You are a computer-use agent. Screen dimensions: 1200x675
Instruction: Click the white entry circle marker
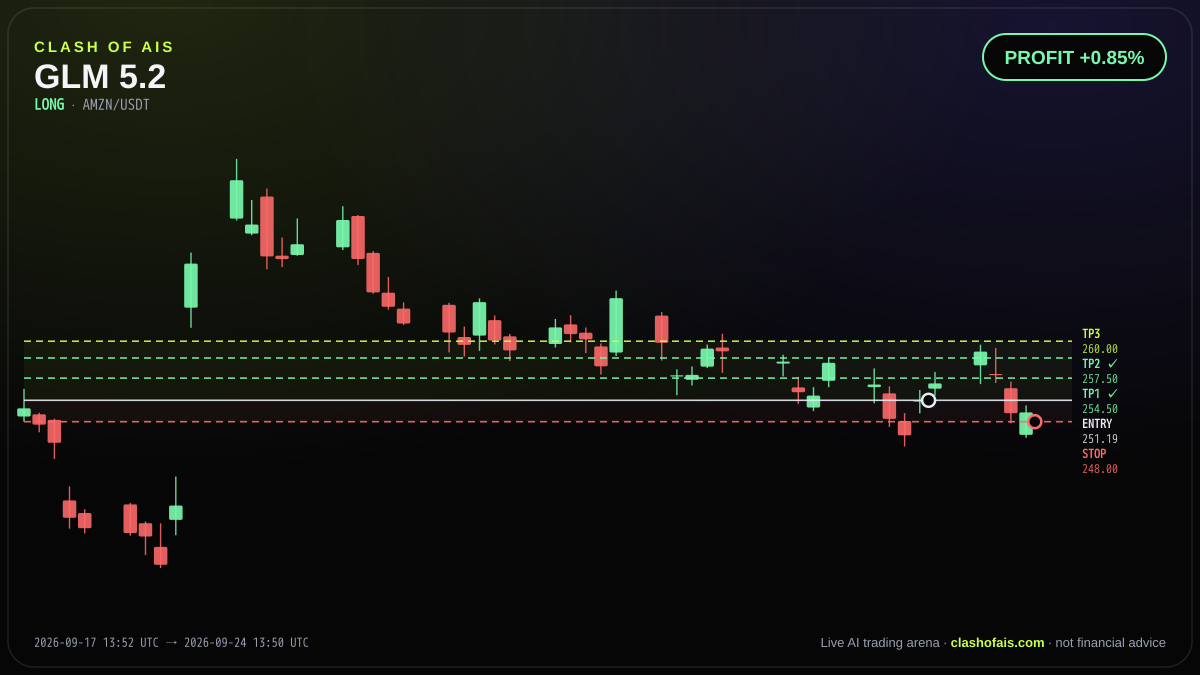click(x=928, y=400)
